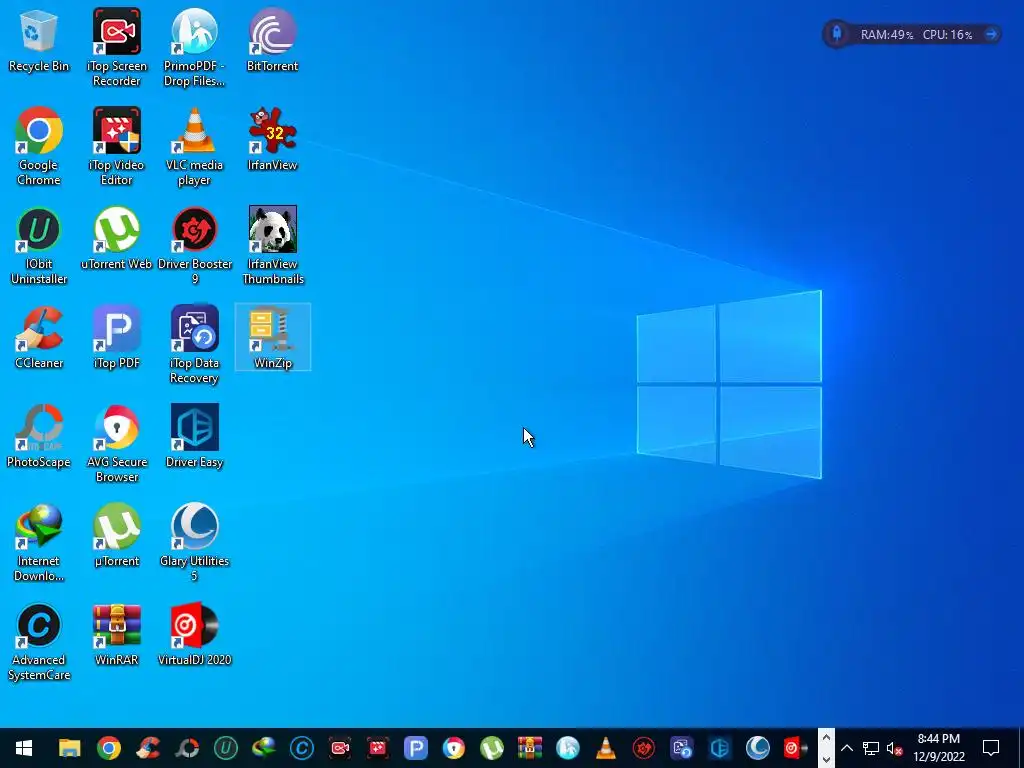Select the Glary Utilities 5 desktop shortcut
Viewport: 1024px width, 768px height.
(x=194, y=543)
